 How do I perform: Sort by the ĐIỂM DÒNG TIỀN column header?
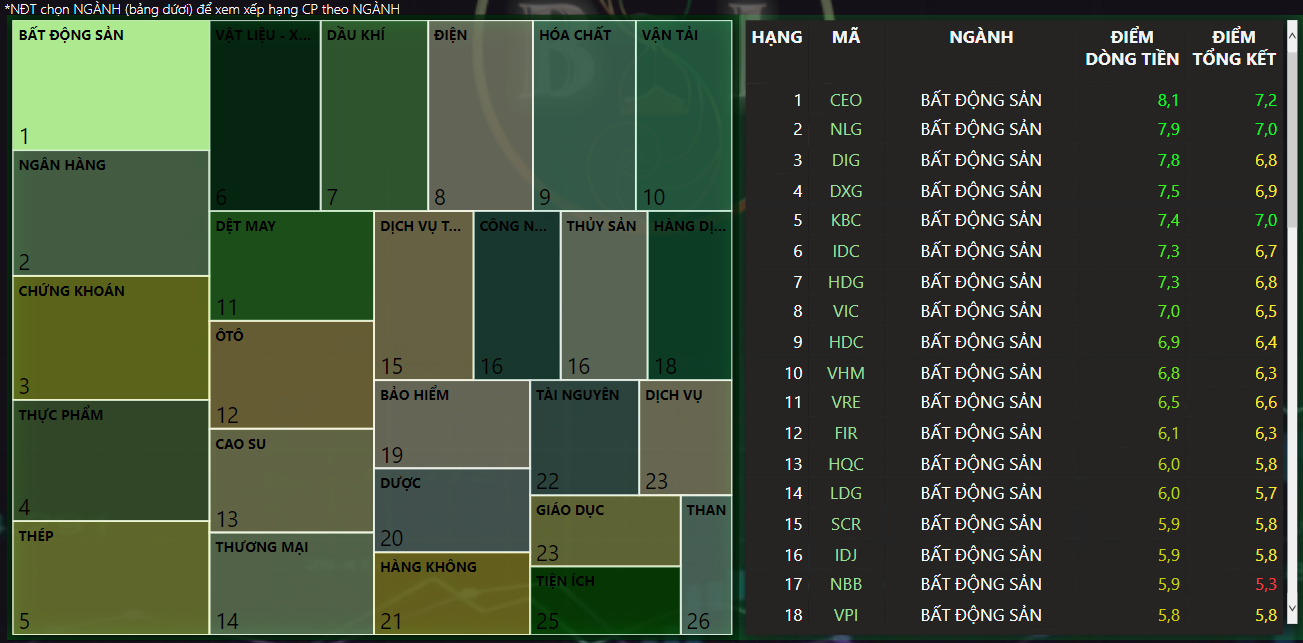coord(1132,48)
